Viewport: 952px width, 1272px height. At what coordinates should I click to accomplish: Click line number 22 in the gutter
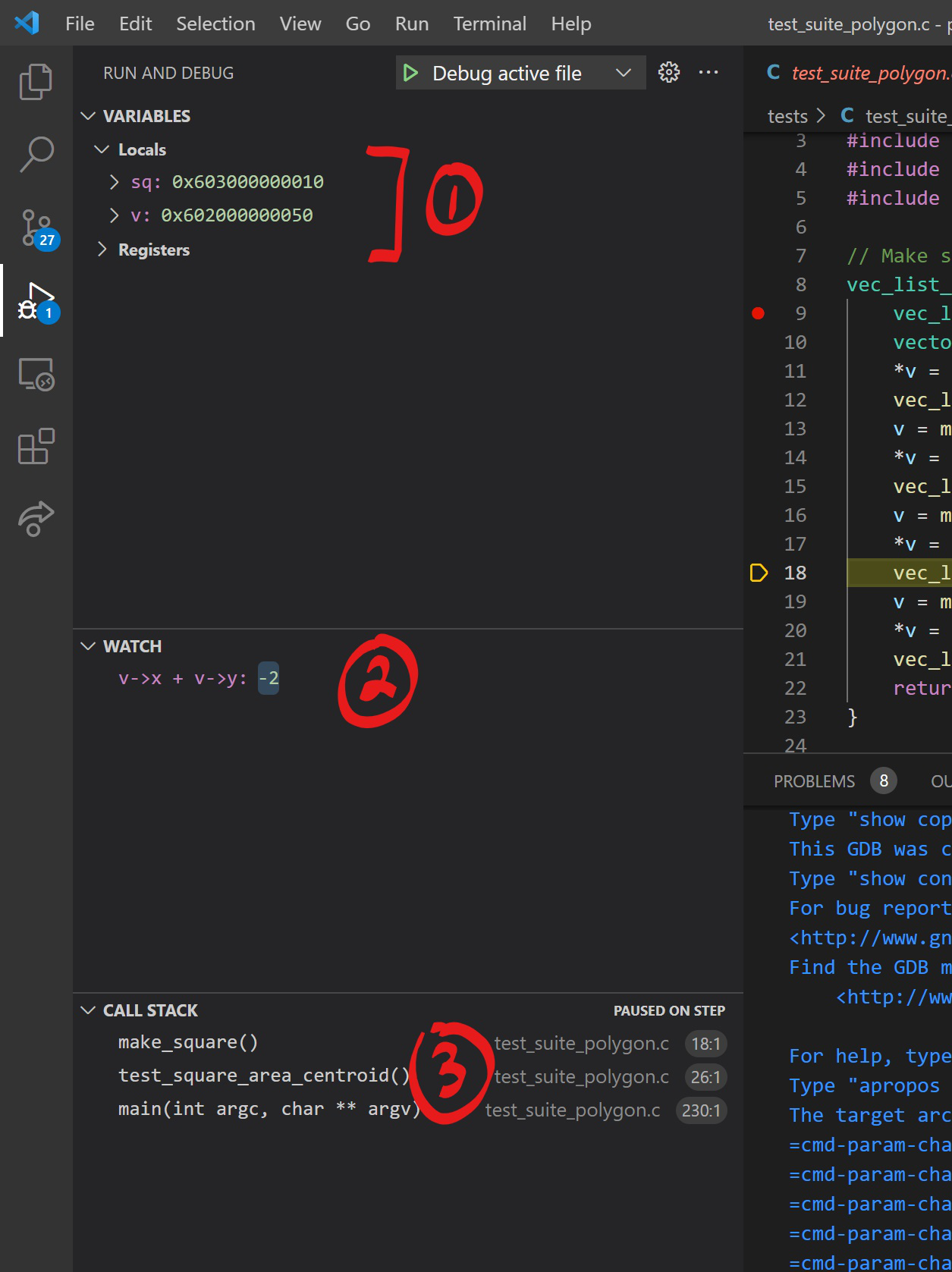point(795,688)
